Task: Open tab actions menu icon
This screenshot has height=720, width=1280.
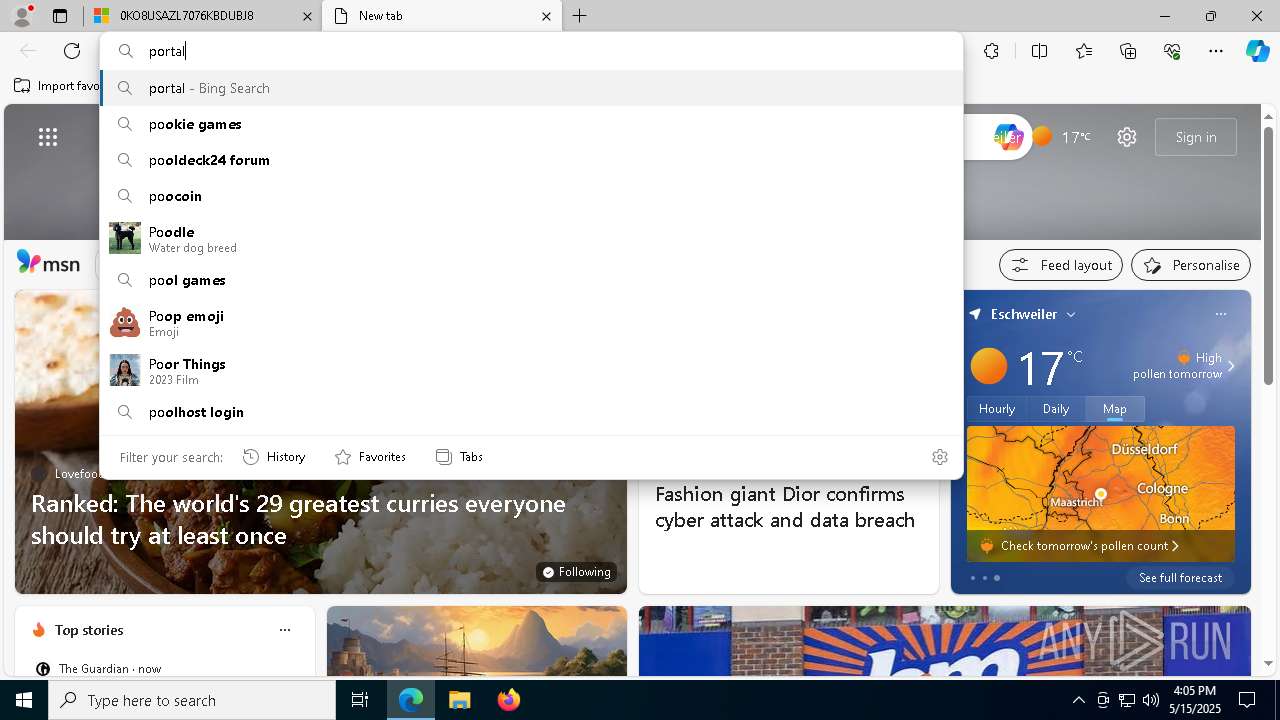Action: coord(60,16)
